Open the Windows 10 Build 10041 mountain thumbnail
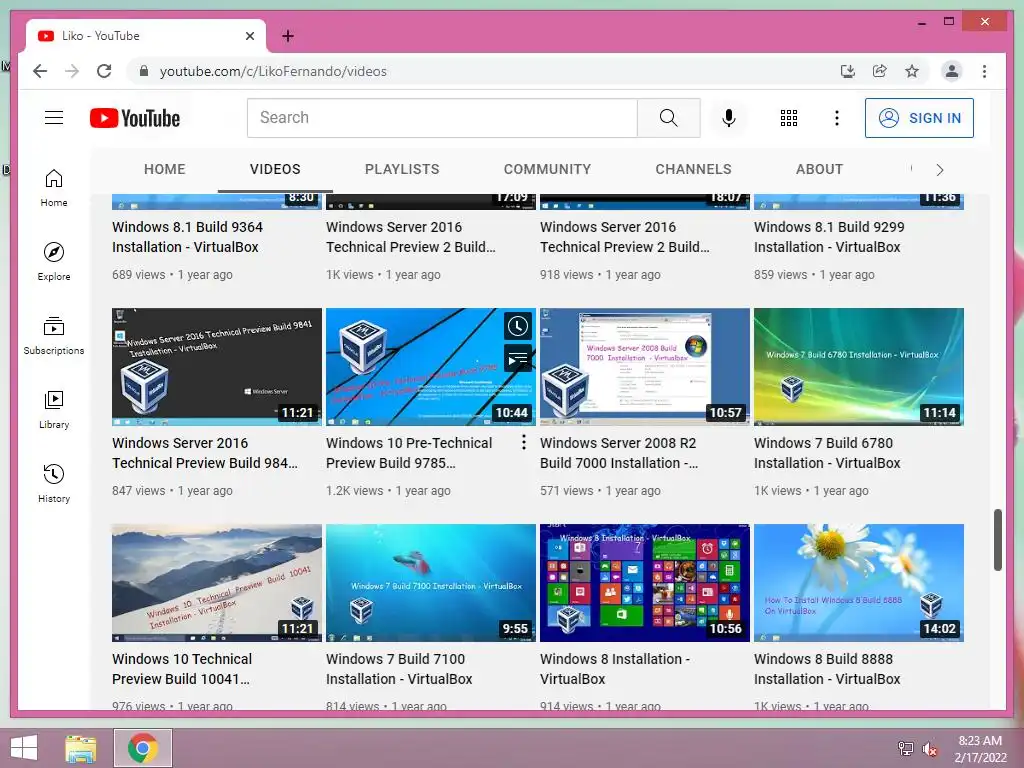The height and width of the screenshot is (768, 1024). pyautogui.click(x=217, y=583)
